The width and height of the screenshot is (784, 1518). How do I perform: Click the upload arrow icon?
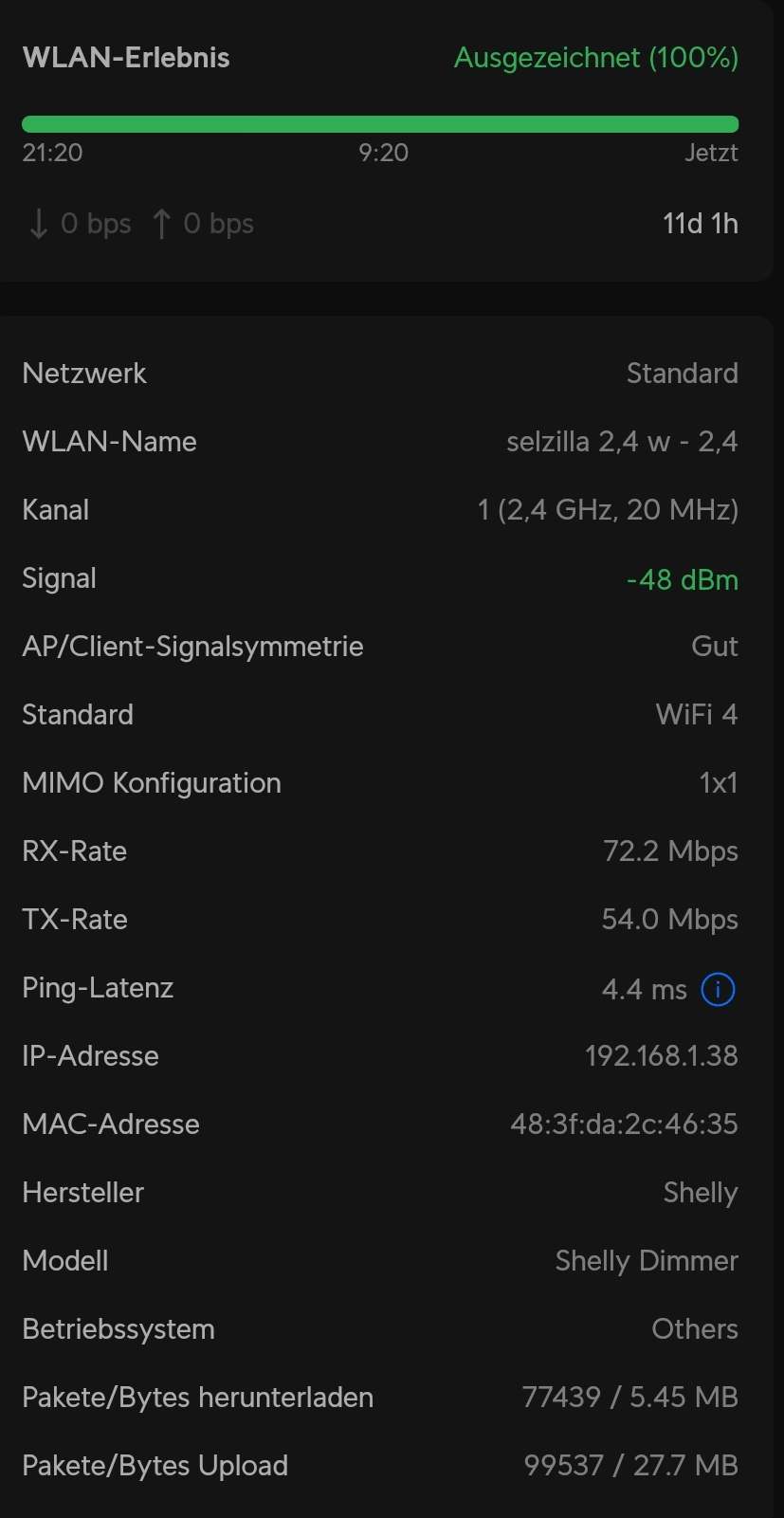click(x=161, y=224)
